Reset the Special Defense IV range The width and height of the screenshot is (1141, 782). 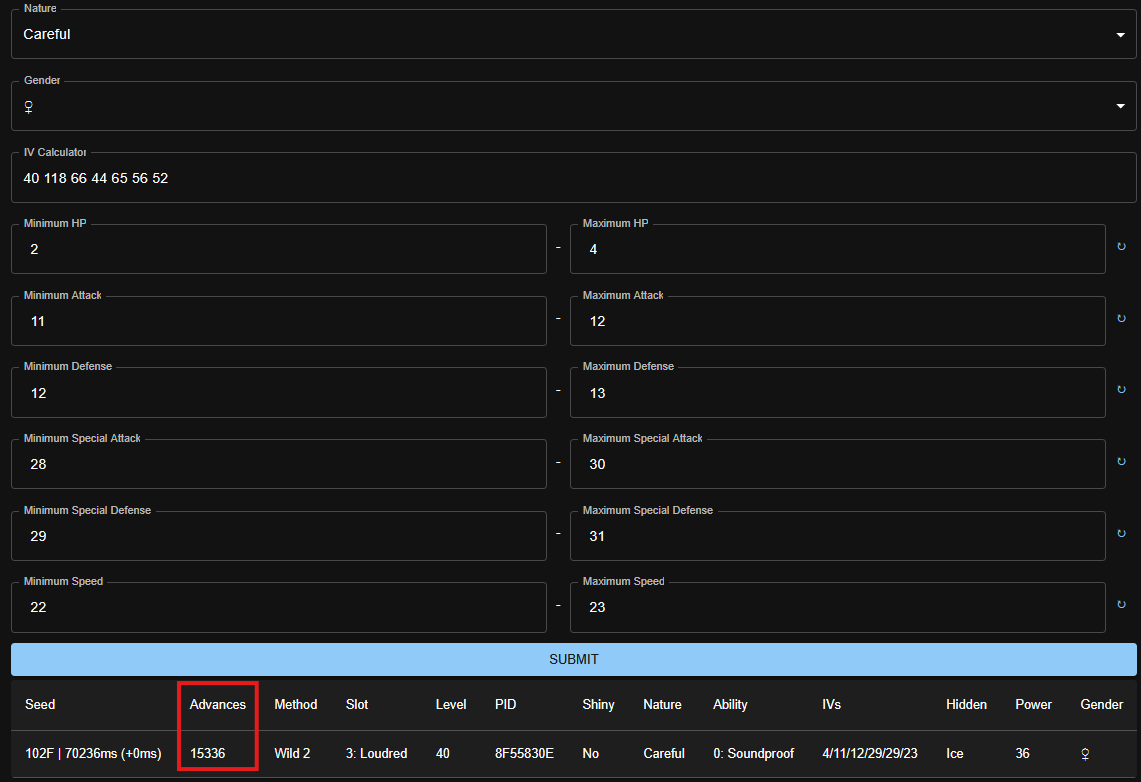1121,534
